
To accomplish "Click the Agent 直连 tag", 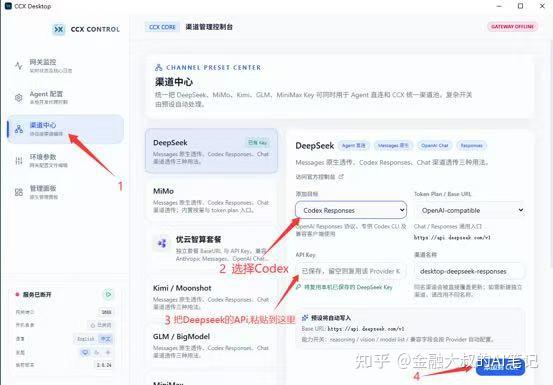I will click(x=354, y=145).
